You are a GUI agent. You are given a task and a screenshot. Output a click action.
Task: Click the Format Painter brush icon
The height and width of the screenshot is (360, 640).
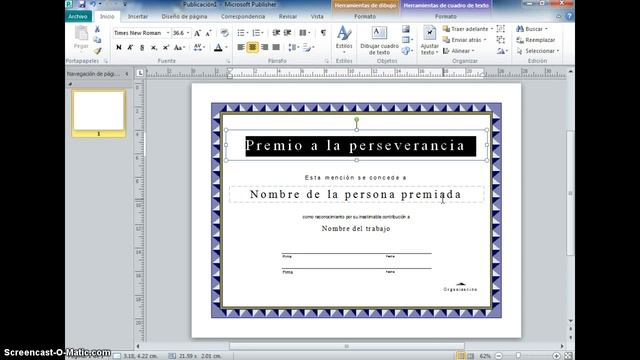pyautogui.click(x=97, y=51)
